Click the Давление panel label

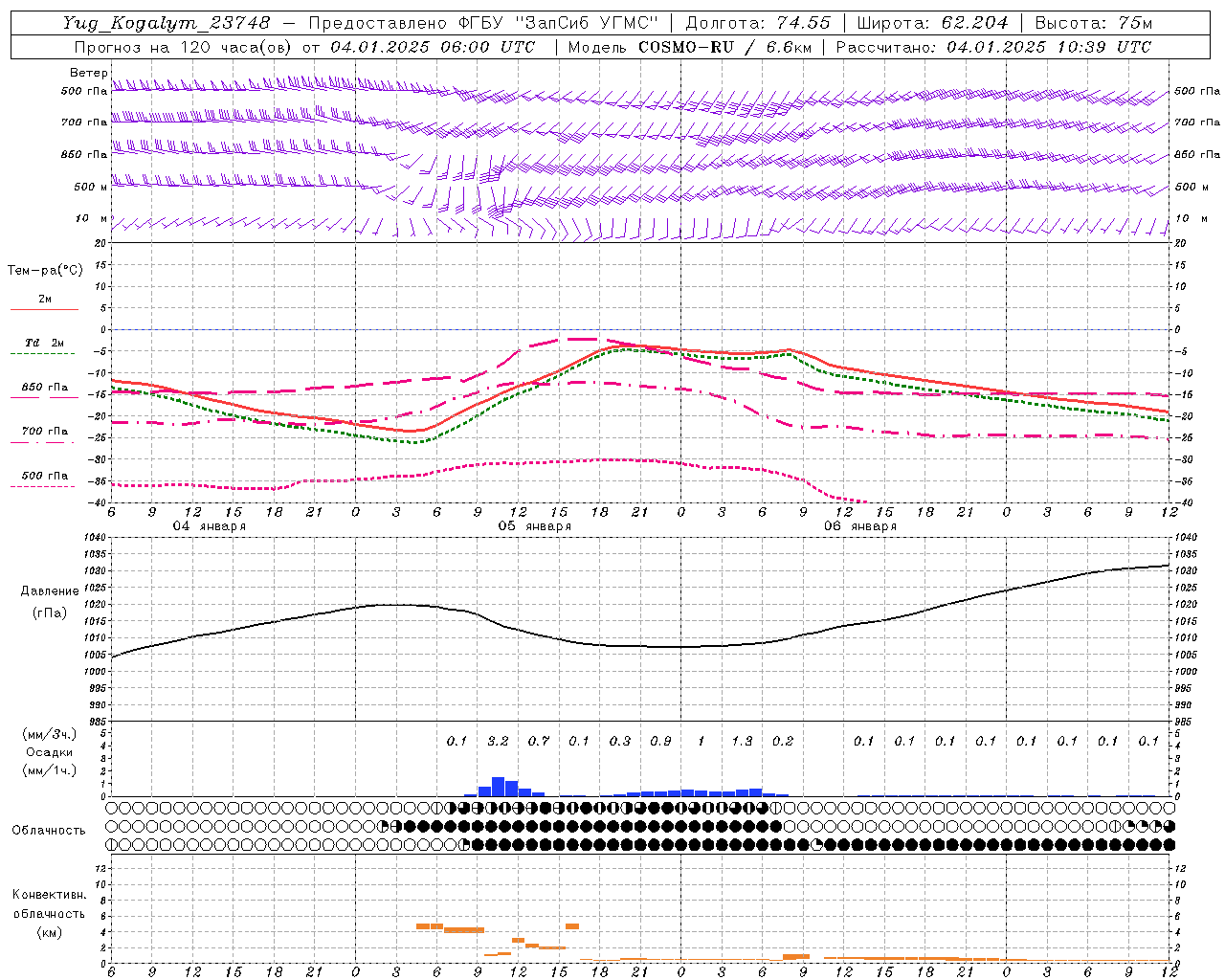coord(50,591)
